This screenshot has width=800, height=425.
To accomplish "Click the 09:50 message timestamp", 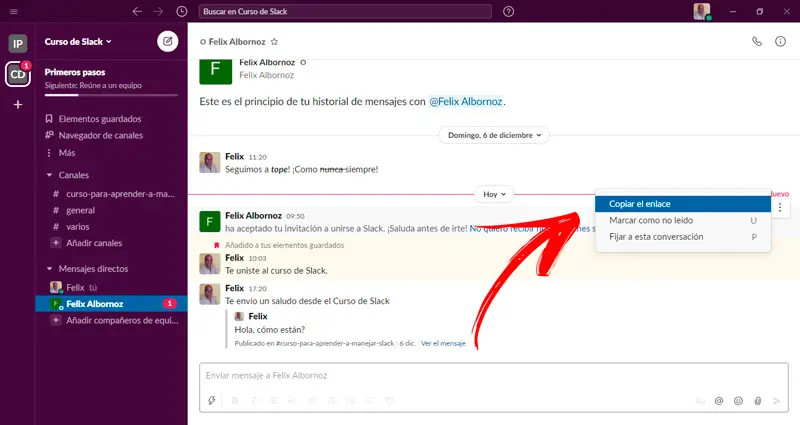I will [x=295, y=216].
